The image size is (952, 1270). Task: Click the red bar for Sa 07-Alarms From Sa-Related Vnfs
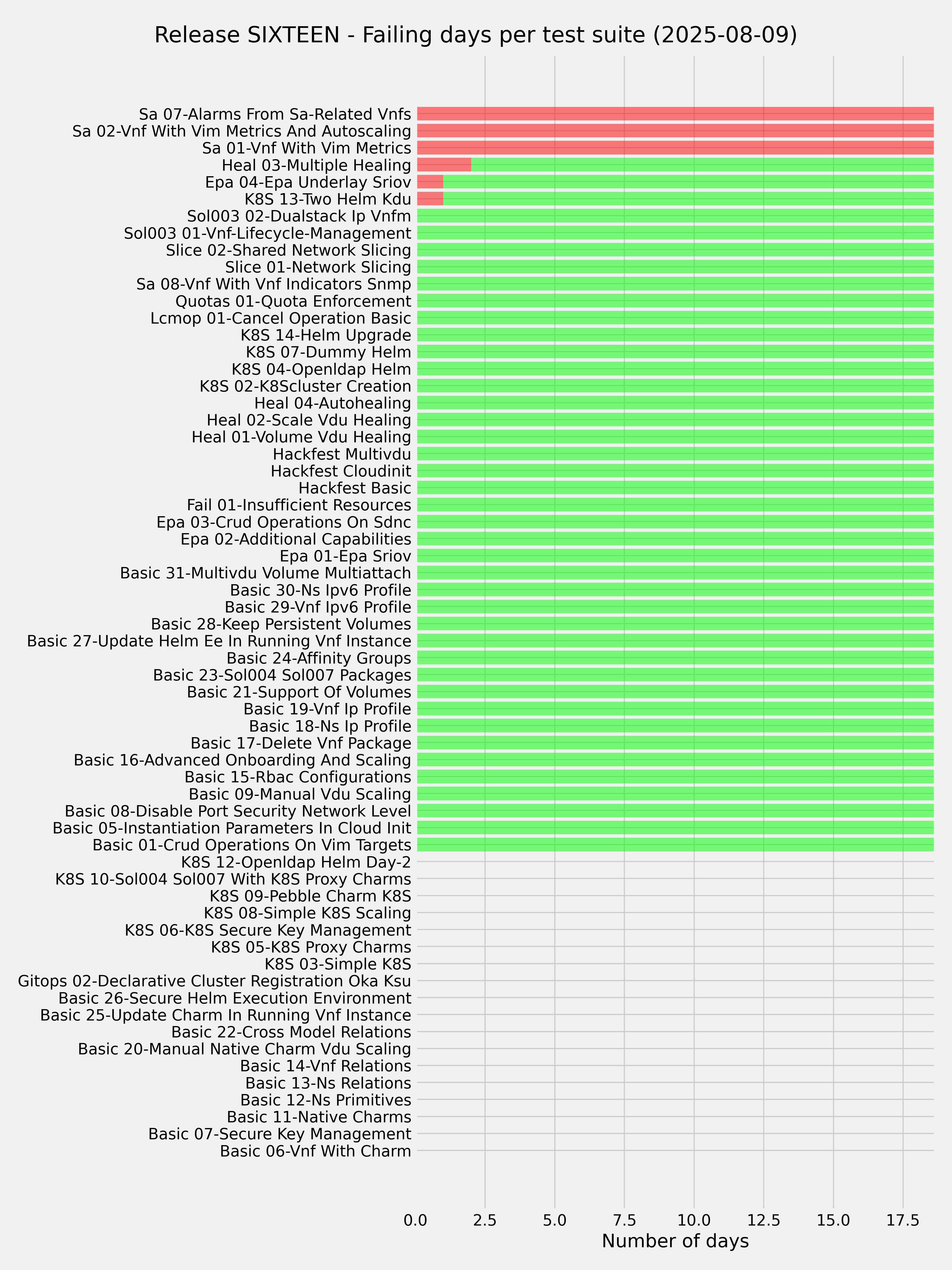pos(675,114)
